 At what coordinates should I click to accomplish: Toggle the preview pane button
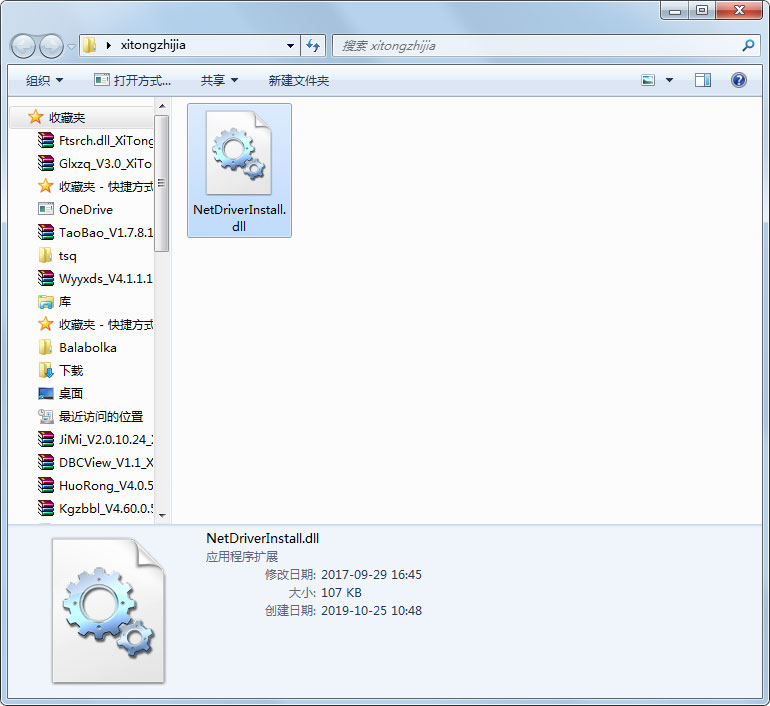703,80
